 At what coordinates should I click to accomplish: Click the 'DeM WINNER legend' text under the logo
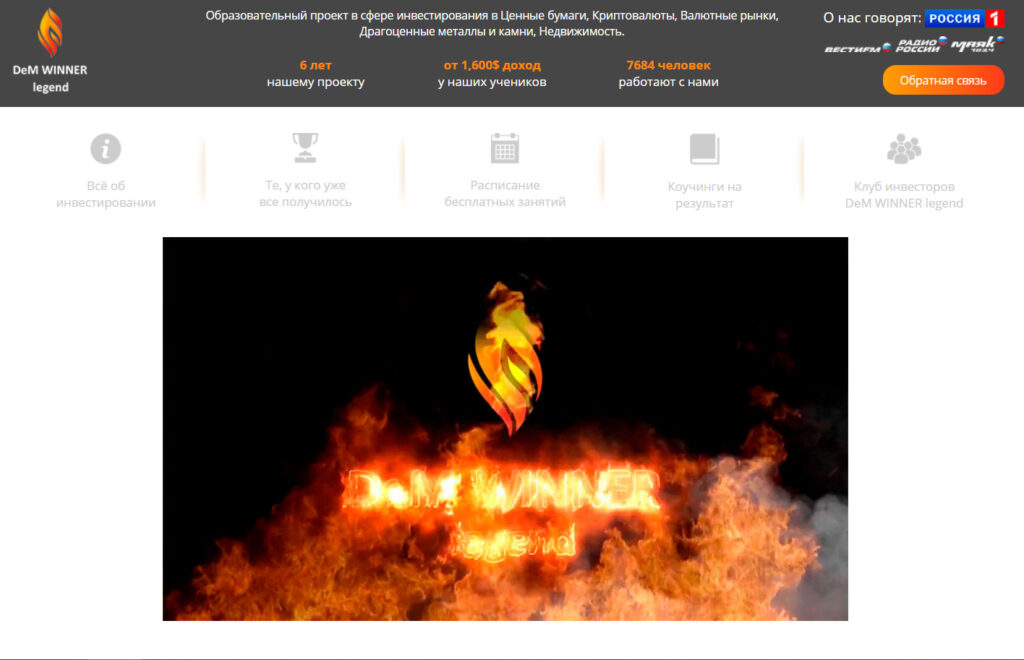[x=50, y=78]
